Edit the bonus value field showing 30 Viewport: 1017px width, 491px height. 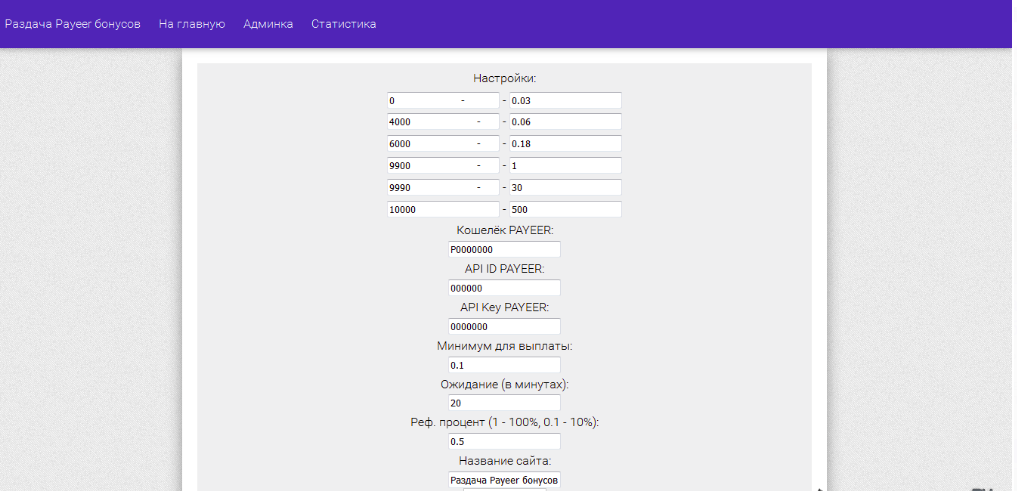pyautogui.click(x=566, y=187)
